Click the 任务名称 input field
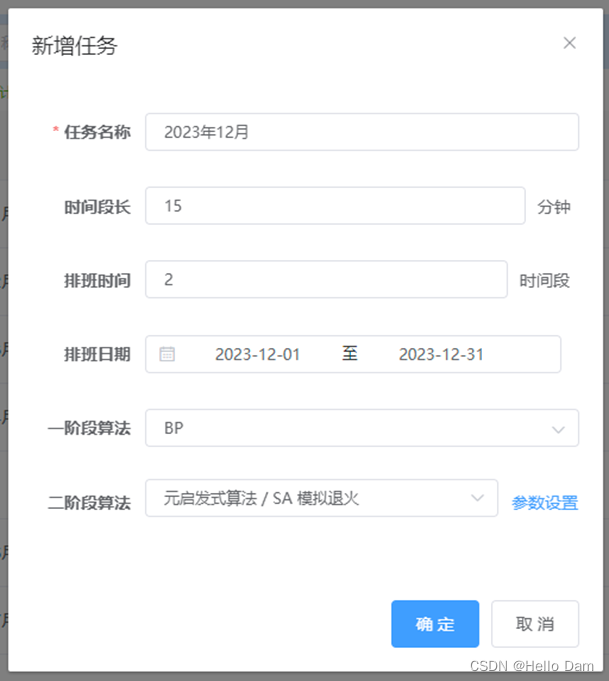The image size is (609, 681). pos(362,132)
